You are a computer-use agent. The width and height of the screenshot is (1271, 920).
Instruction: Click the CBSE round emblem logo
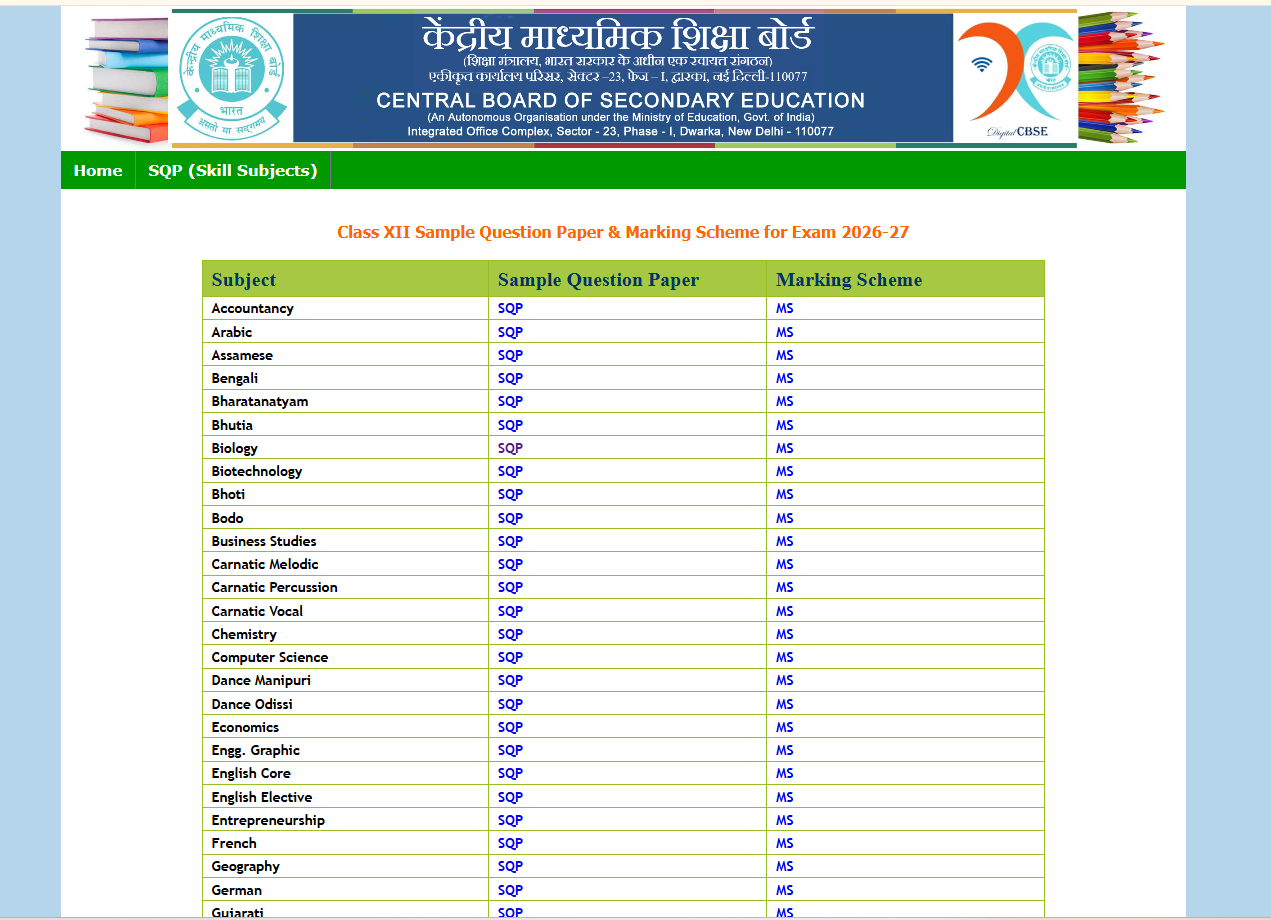tap(232, 77)
